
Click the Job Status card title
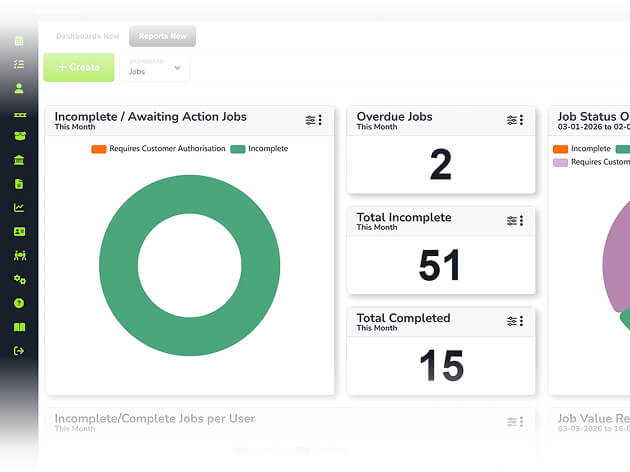pyautogui.click(x=593, y=116)
